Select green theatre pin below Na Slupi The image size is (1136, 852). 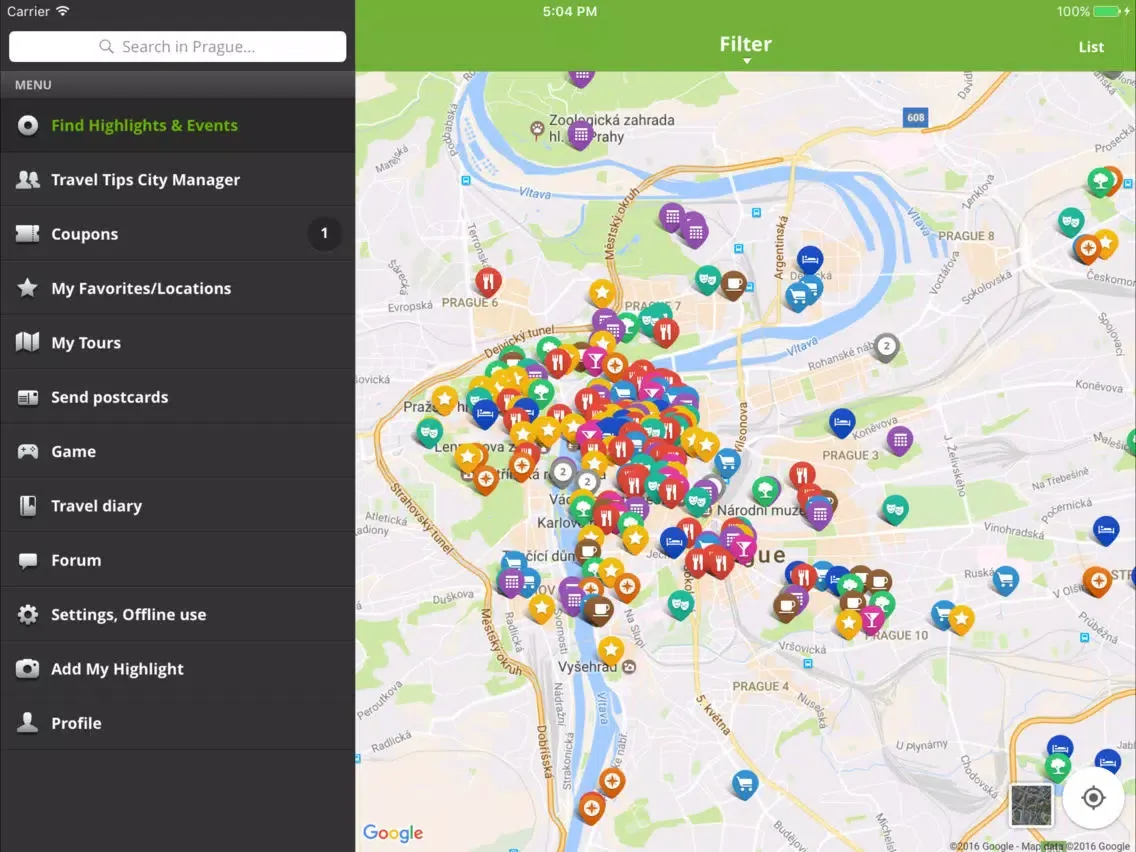coord(680,604)
